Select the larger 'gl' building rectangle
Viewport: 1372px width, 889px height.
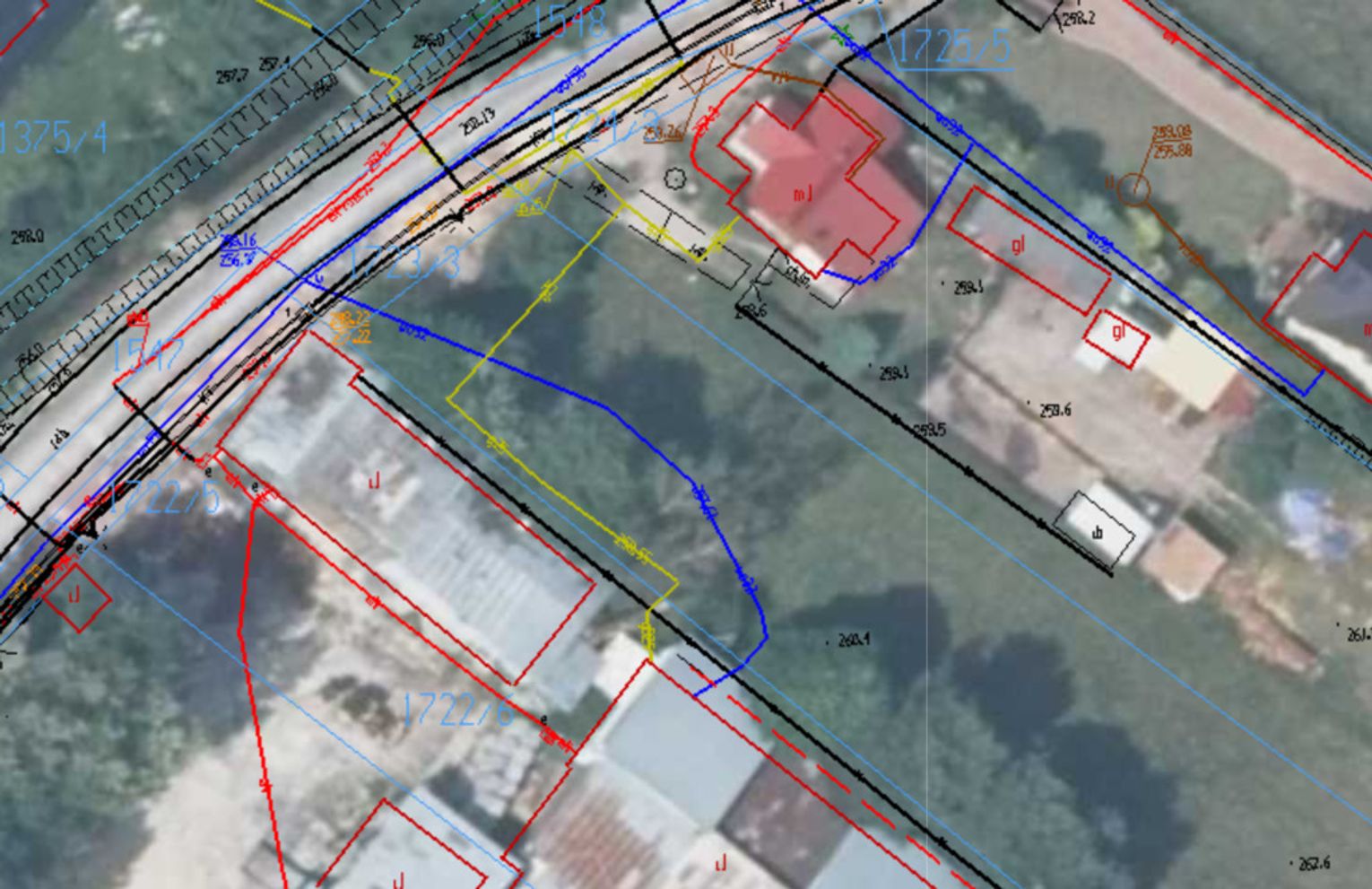tap(1029, 248)
